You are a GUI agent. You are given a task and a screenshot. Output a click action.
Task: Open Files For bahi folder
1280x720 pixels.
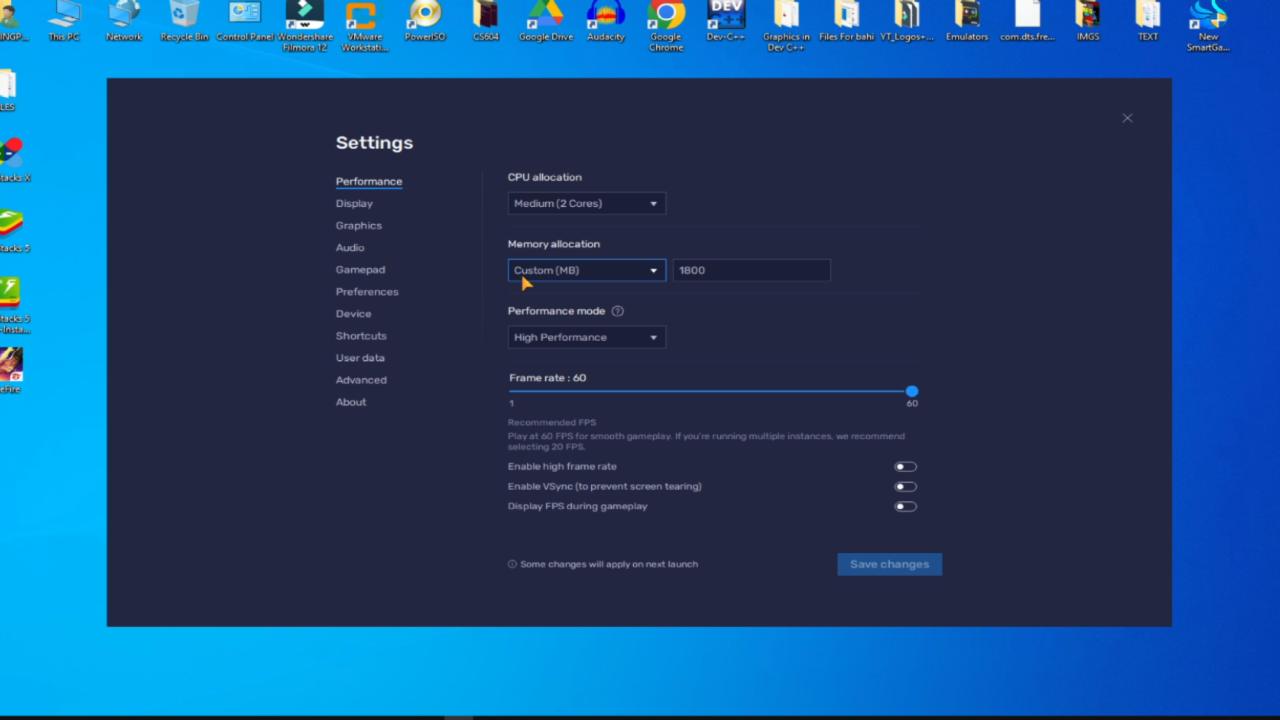point(846,20)
